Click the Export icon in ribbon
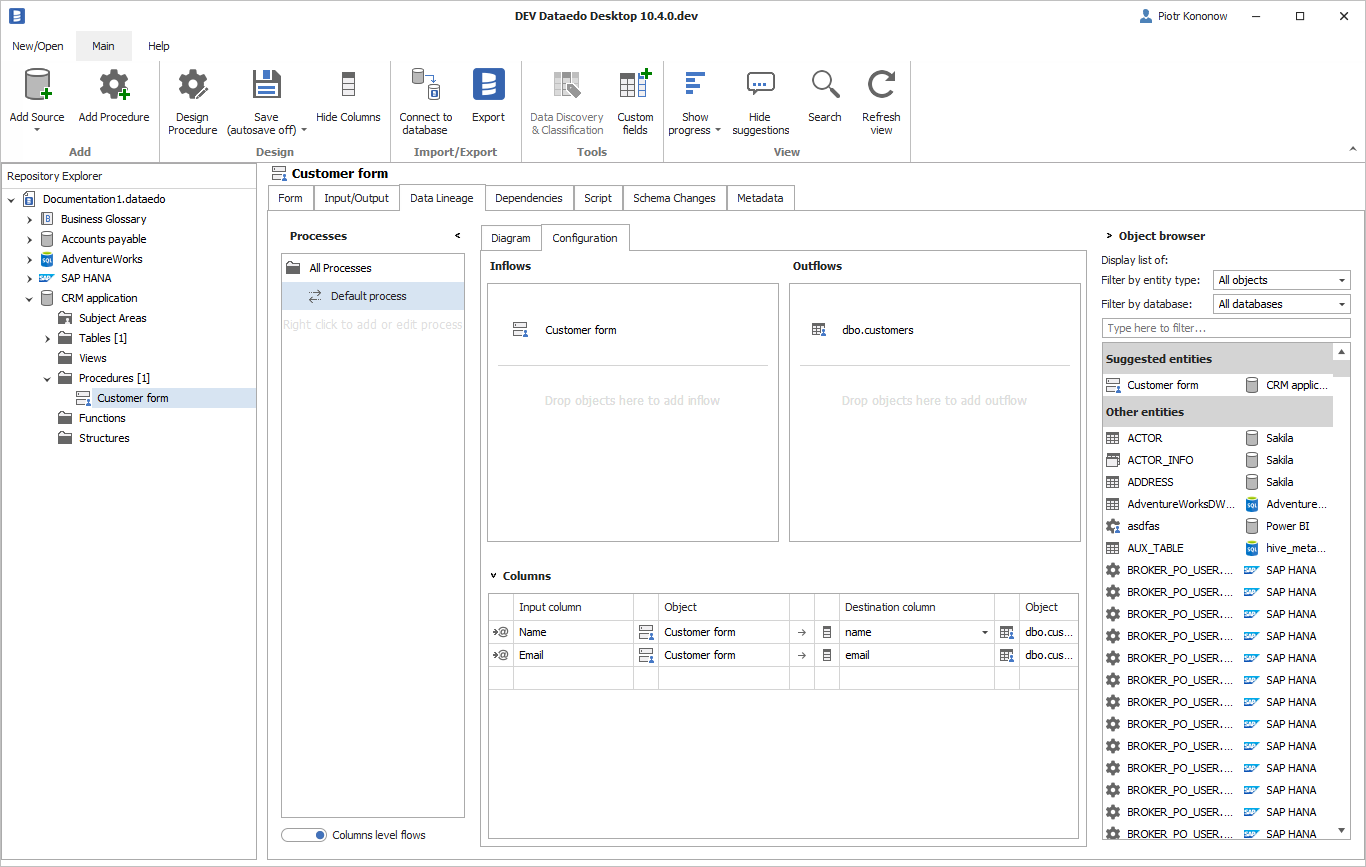Screen dimensions: 1366x867 [488, 86]
